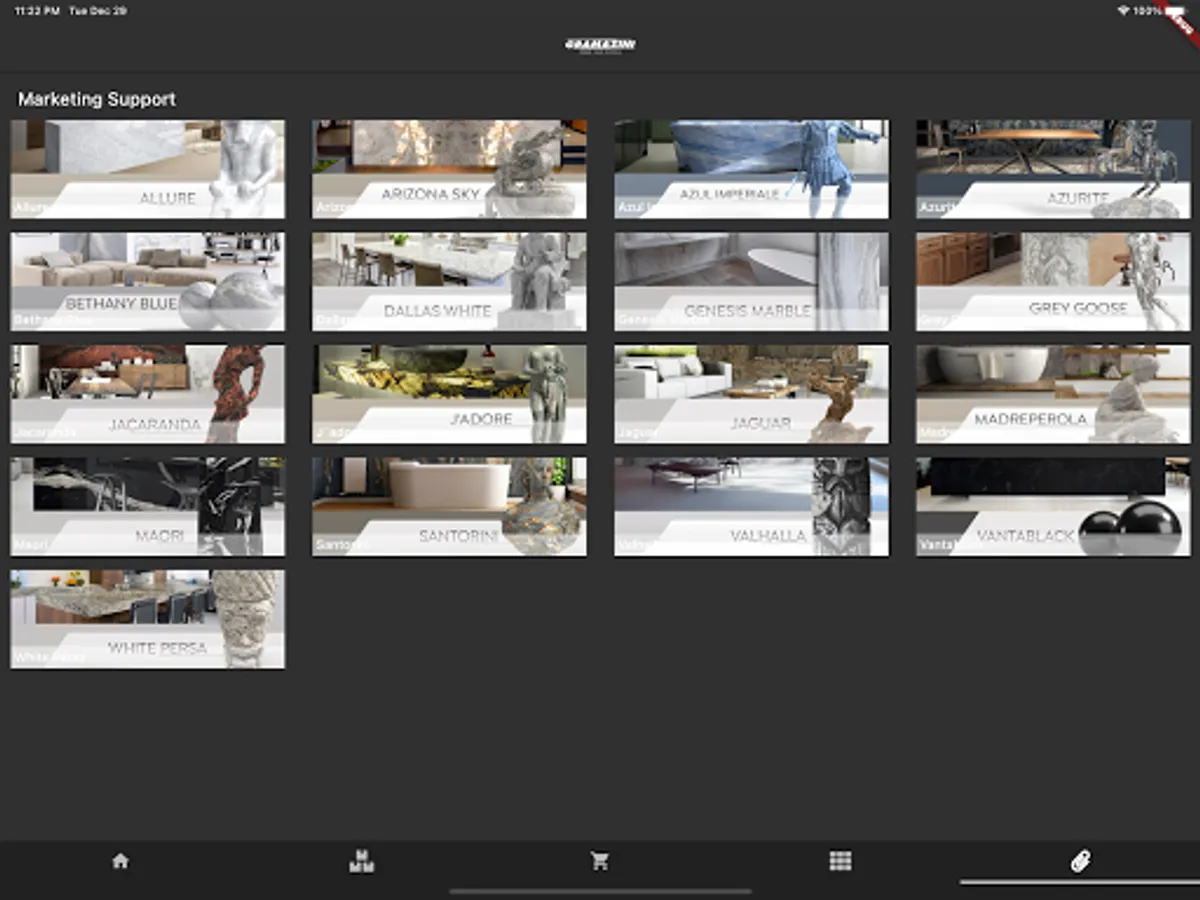Open the Allure marketing tile
The width and height of the screenshot is (1200, 900).
point(147,169)
